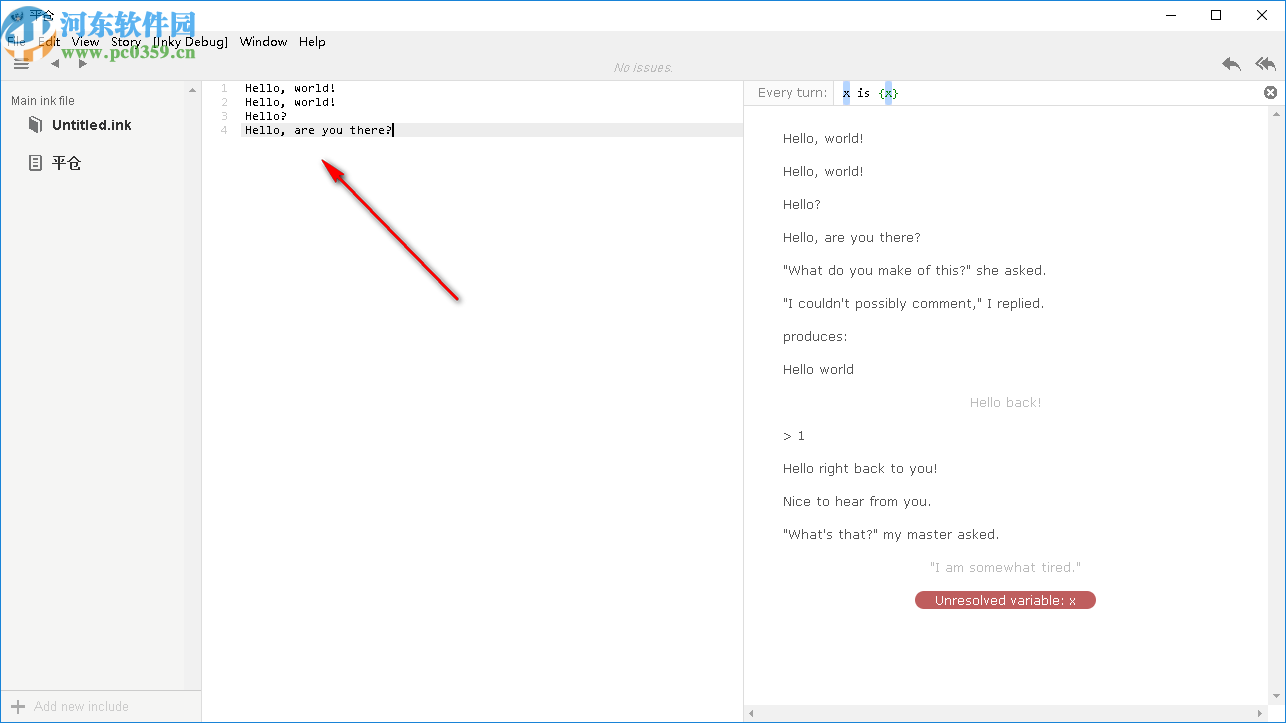Screen dimensions: 1286x723
Task: Choose the 'Hello back!' option
Action: [1005, 402]
